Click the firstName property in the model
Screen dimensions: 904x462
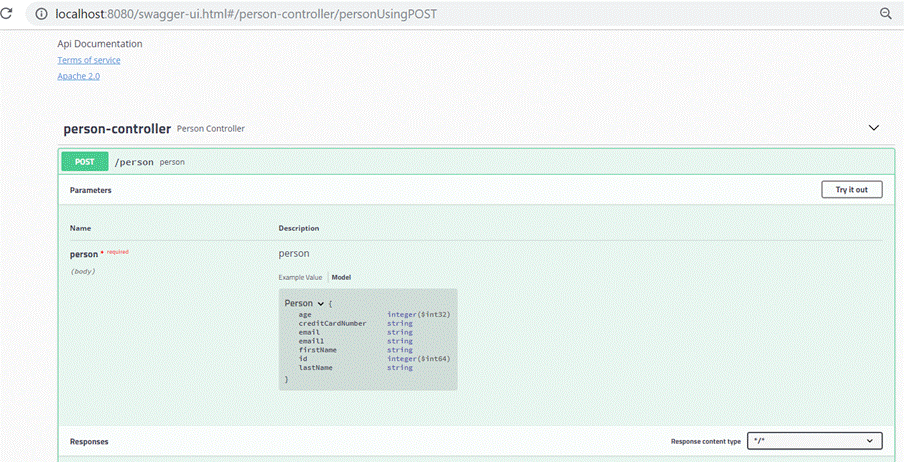(318, 350)
